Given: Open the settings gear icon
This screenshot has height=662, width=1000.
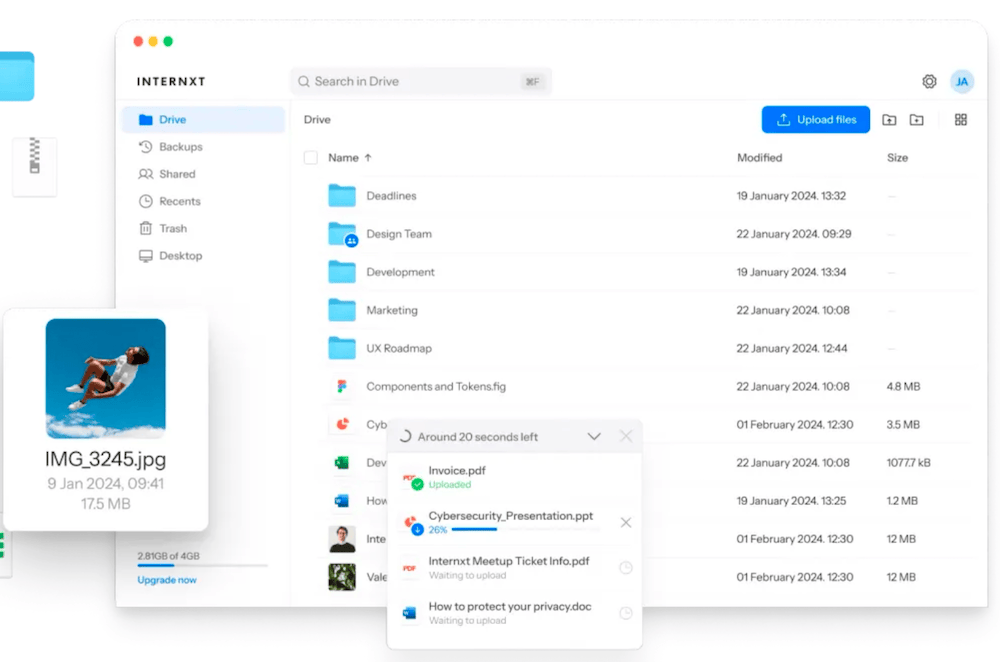Looking at the screenshot, I should click(x=929, y=82).
